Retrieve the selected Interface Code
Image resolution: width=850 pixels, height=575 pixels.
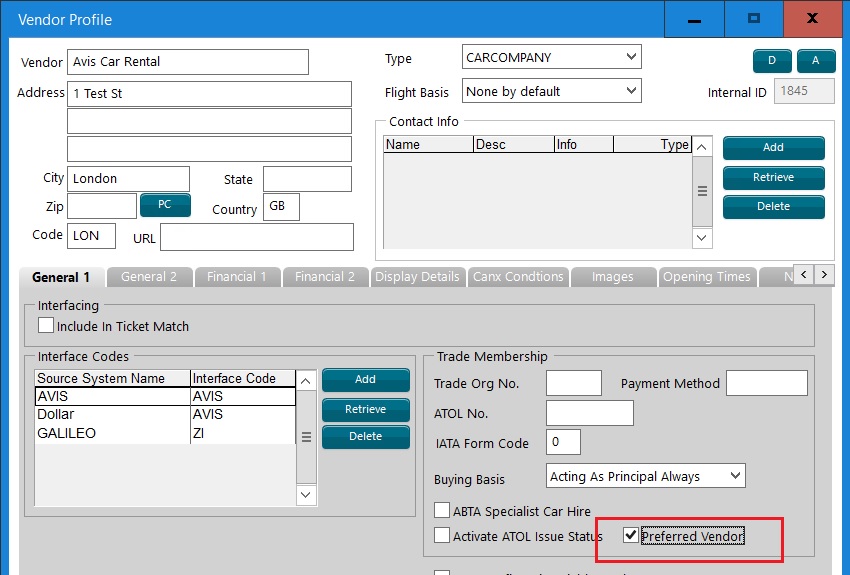coord(365,410)
